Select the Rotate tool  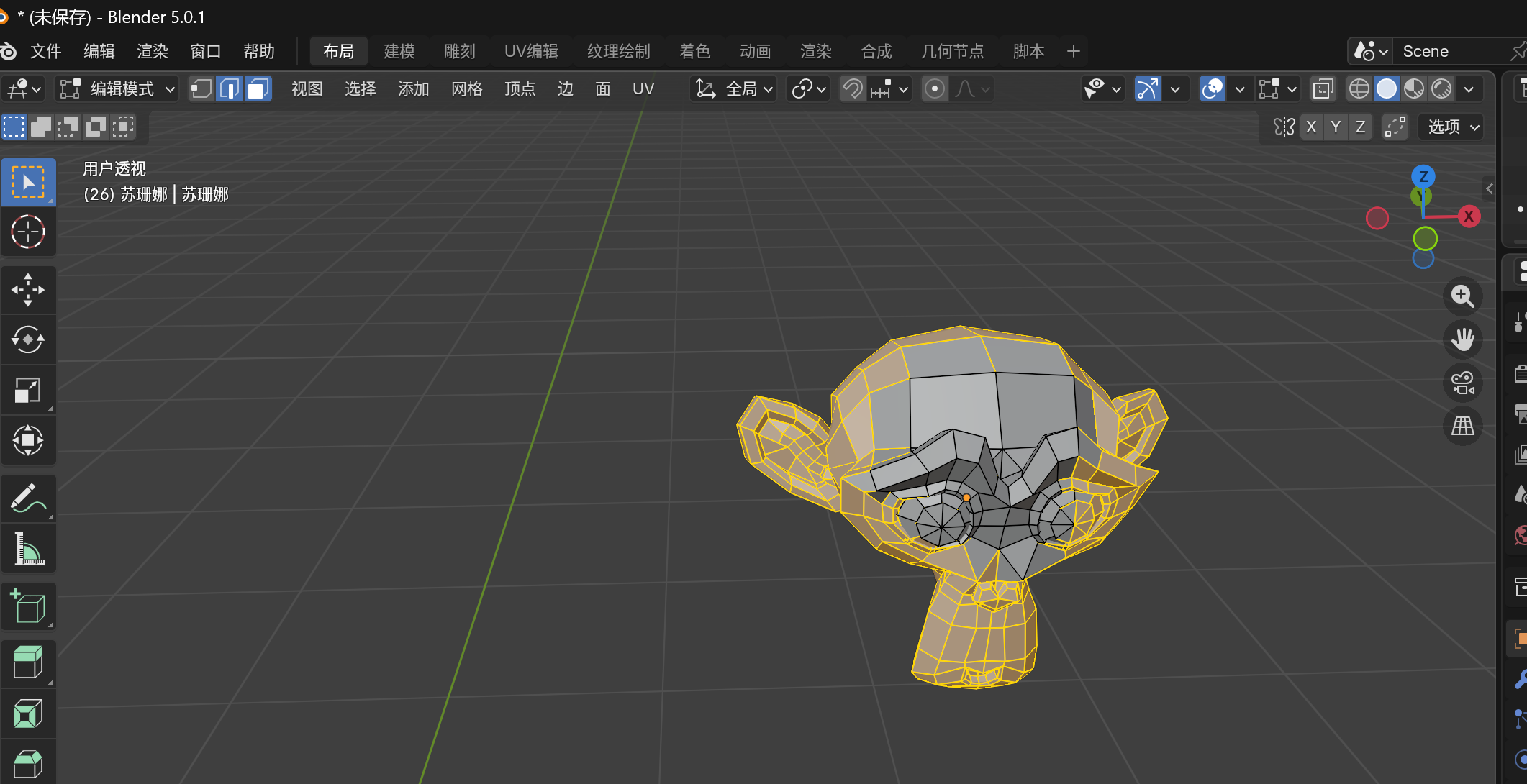[28, 339]
